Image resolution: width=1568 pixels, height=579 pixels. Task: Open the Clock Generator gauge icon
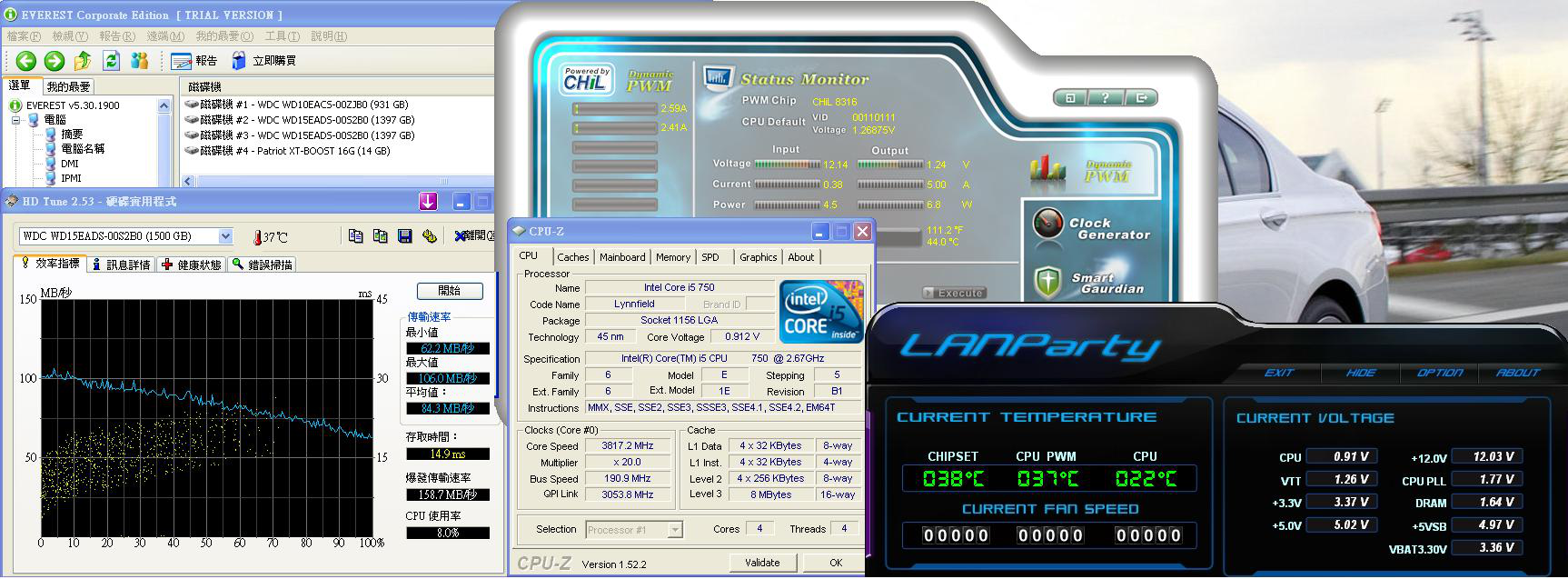1047,224
